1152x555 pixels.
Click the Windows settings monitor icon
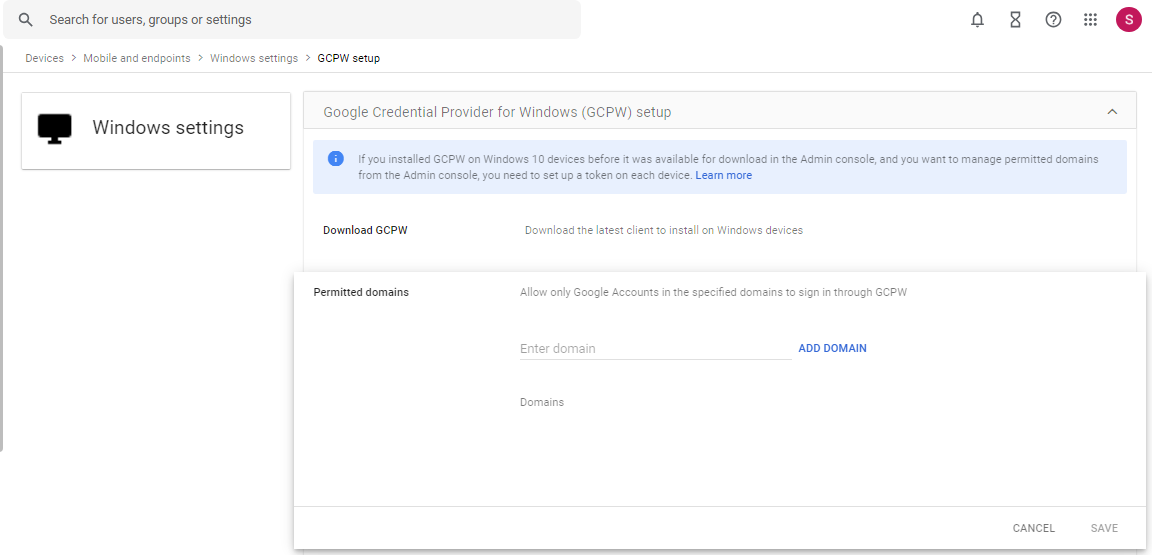click(54, 129)
